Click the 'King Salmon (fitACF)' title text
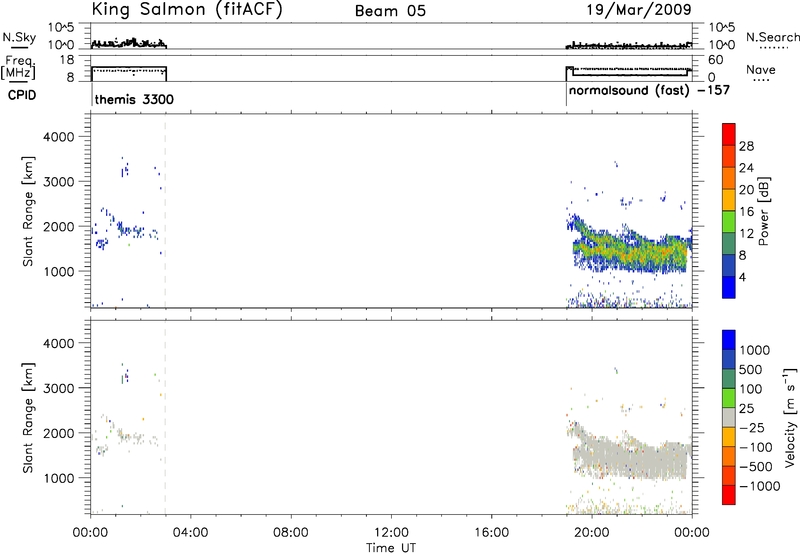Image resolution: width=800 pixels, height=554 pixels. click(x=187, y=9)
